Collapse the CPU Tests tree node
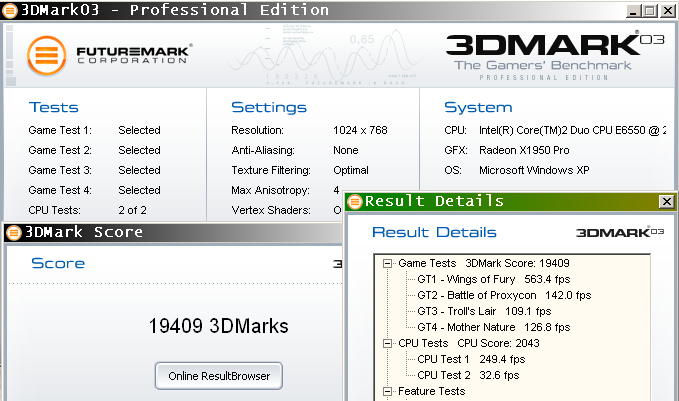 click(388, 343)
